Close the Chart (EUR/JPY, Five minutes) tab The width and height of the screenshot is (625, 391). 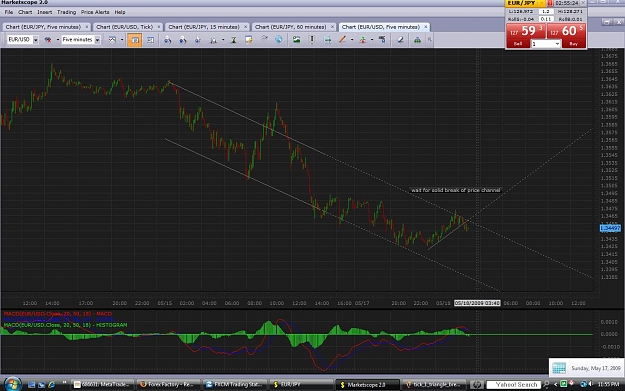click(86, 27)
